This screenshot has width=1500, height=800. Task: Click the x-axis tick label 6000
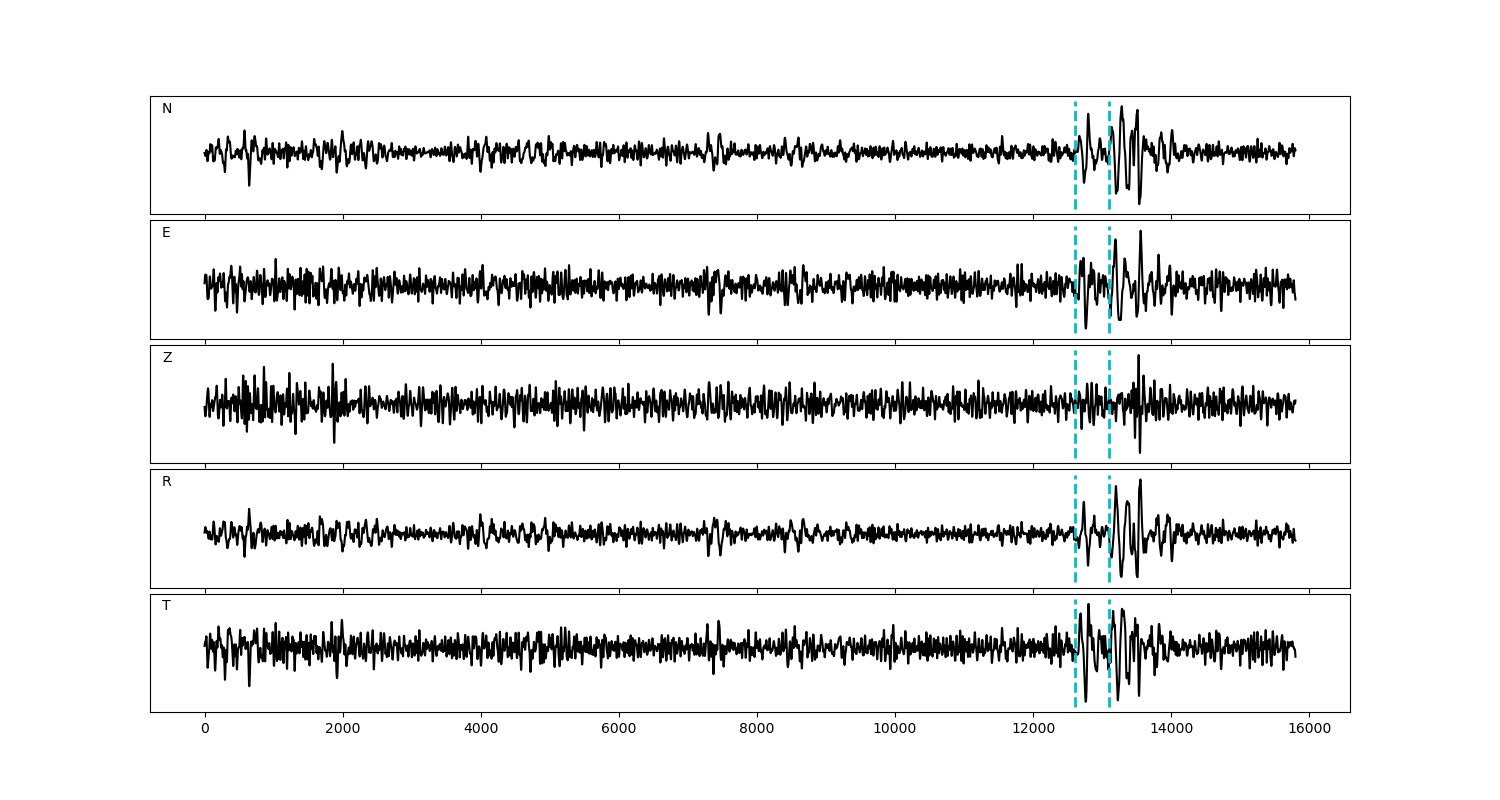click(619, 730)
